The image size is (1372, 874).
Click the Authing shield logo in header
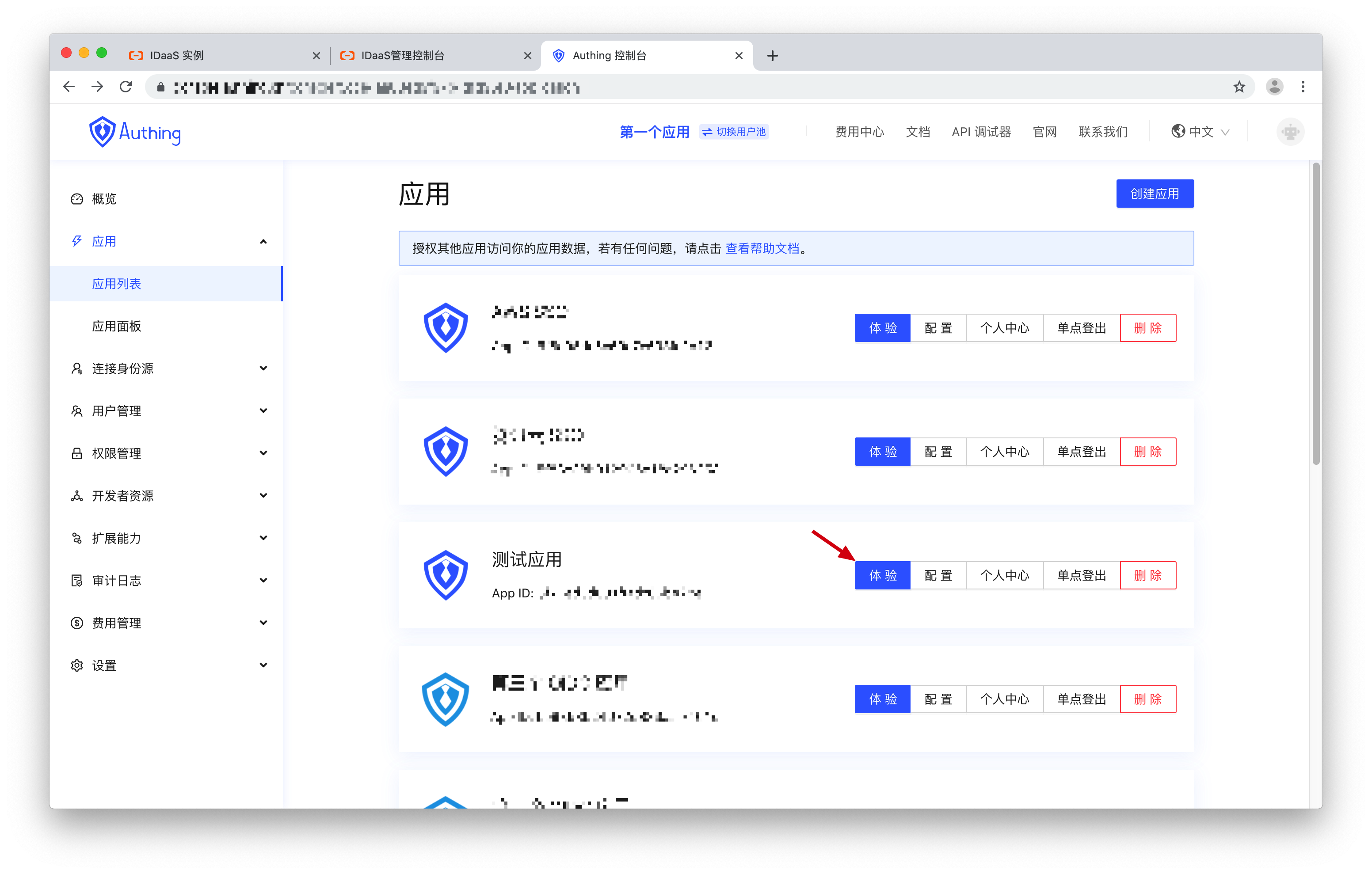[103, 132]
